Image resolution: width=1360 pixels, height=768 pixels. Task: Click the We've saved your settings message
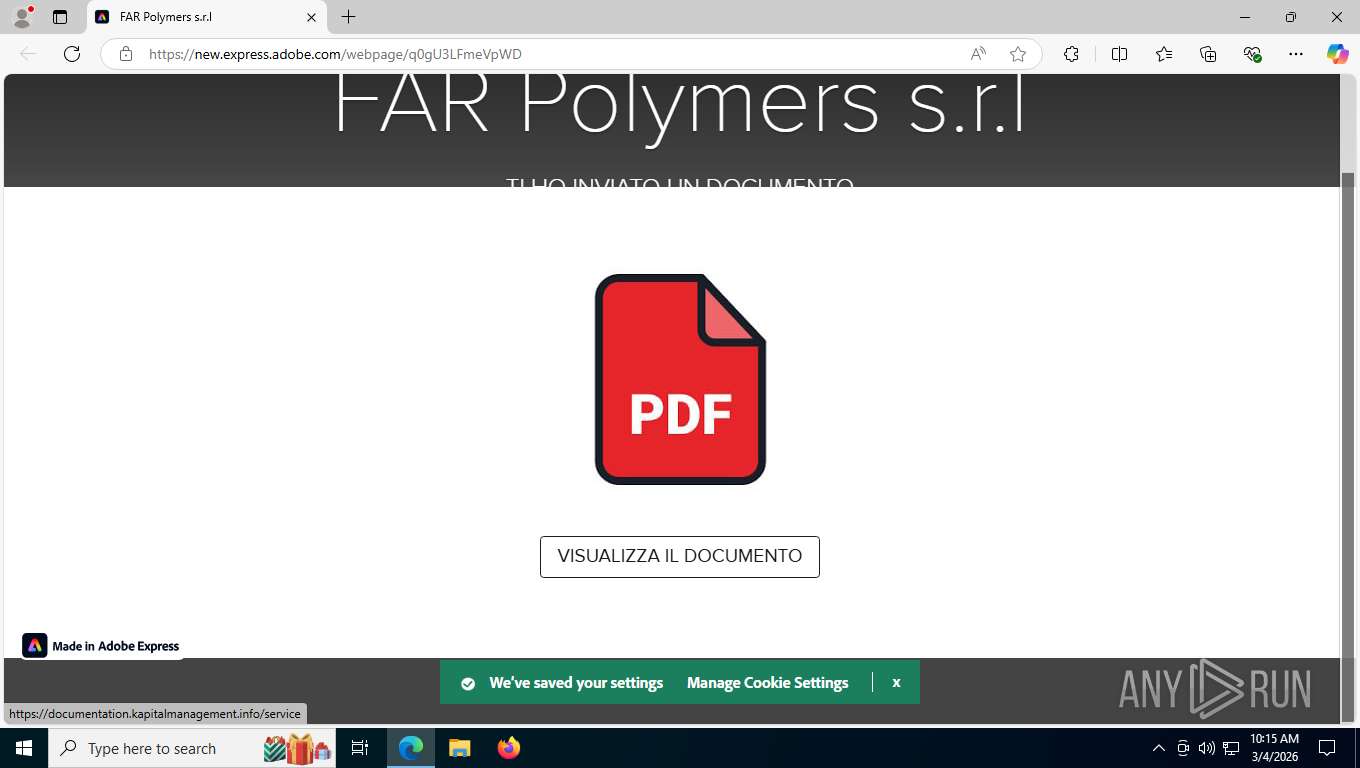576,683
